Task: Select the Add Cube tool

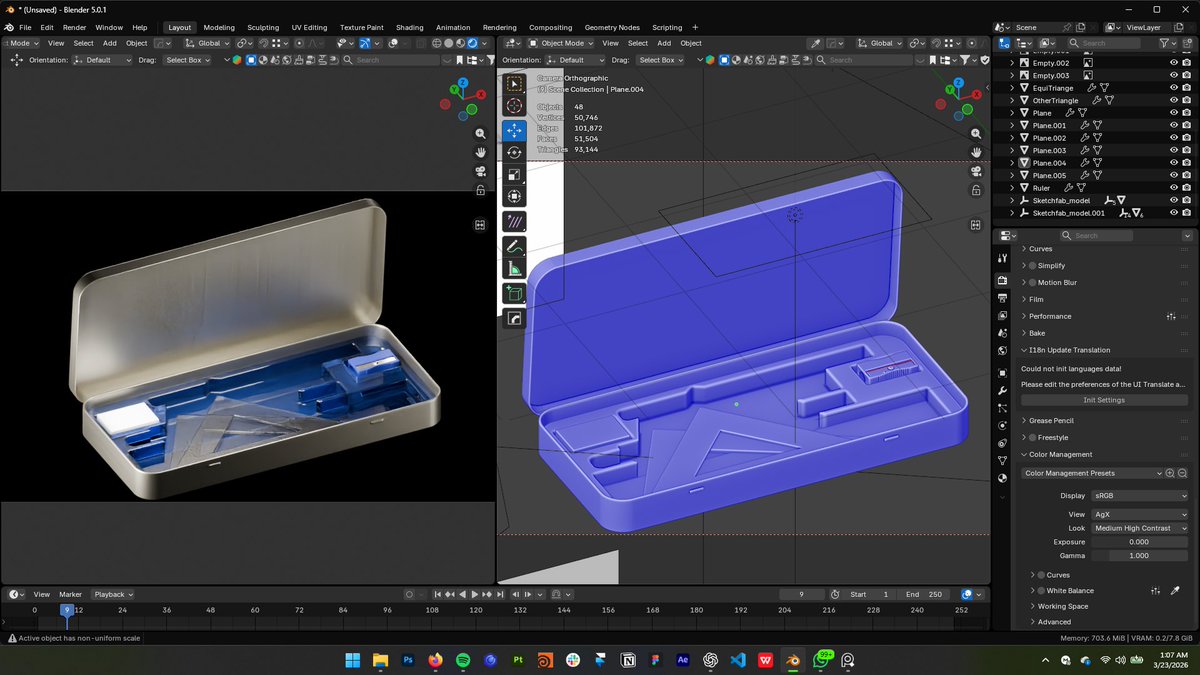Action: point(514,293)
